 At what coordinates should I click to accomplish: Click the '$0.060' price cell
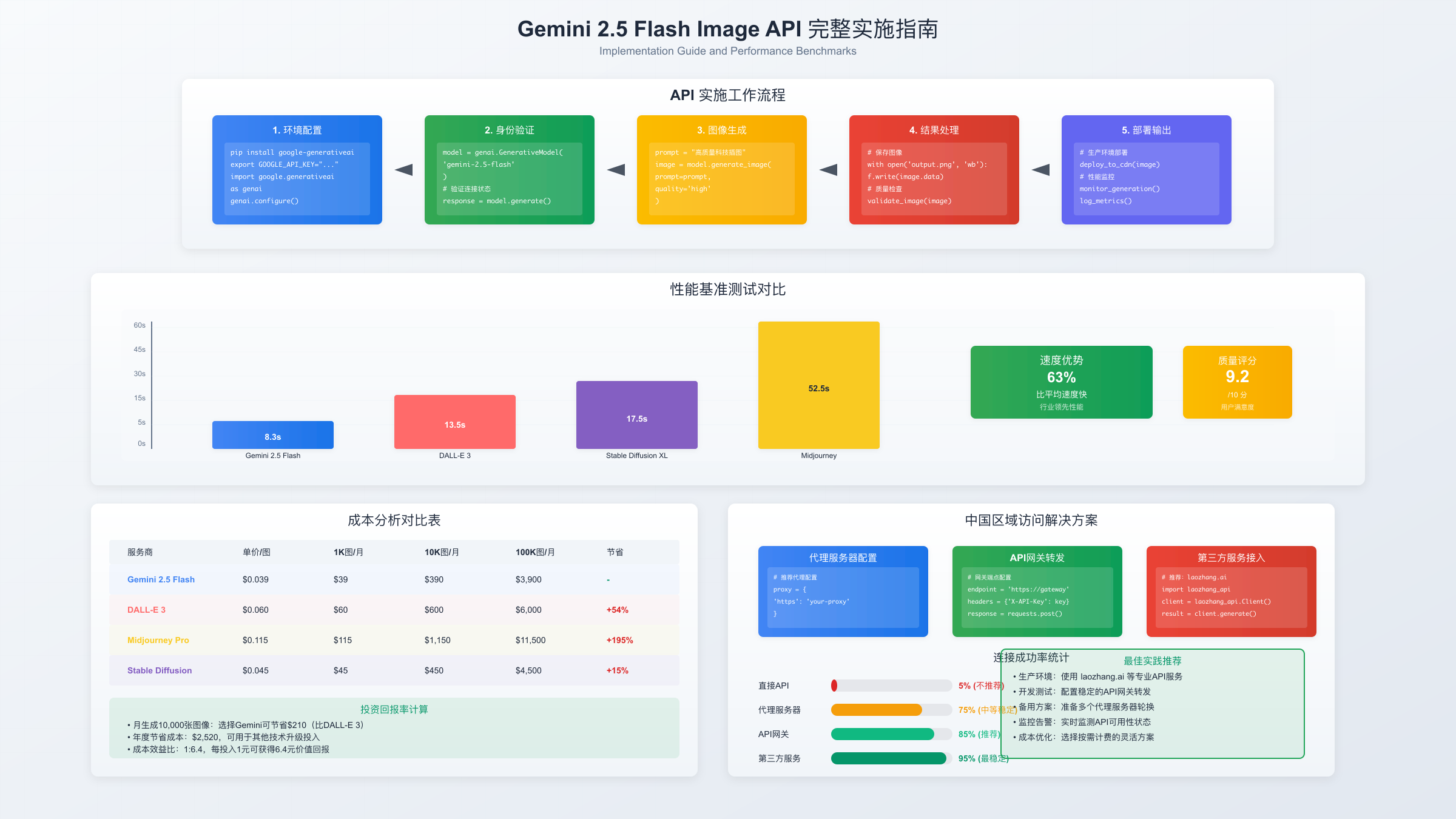point(255,610)
